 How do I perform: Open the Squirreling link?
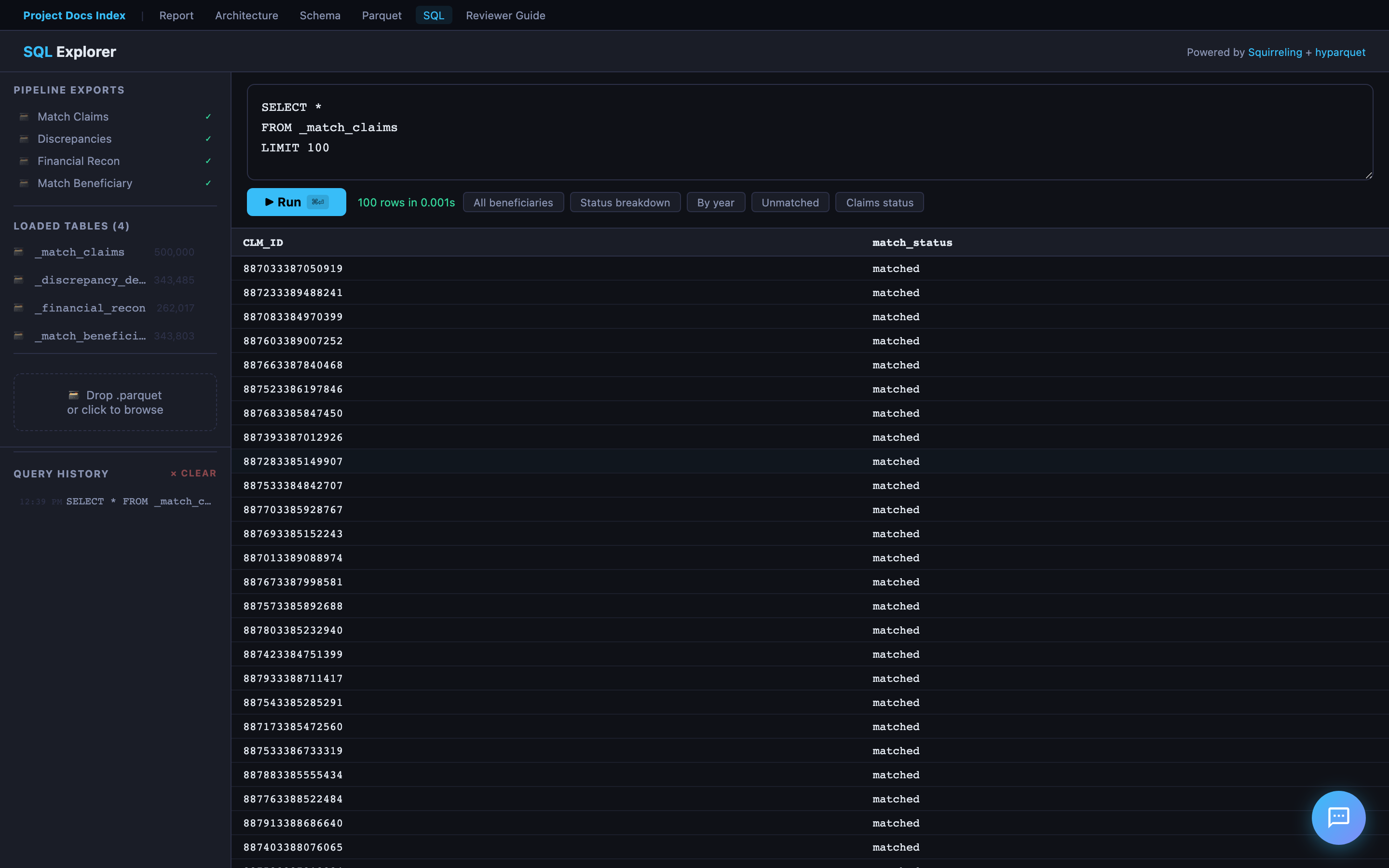1274,52
